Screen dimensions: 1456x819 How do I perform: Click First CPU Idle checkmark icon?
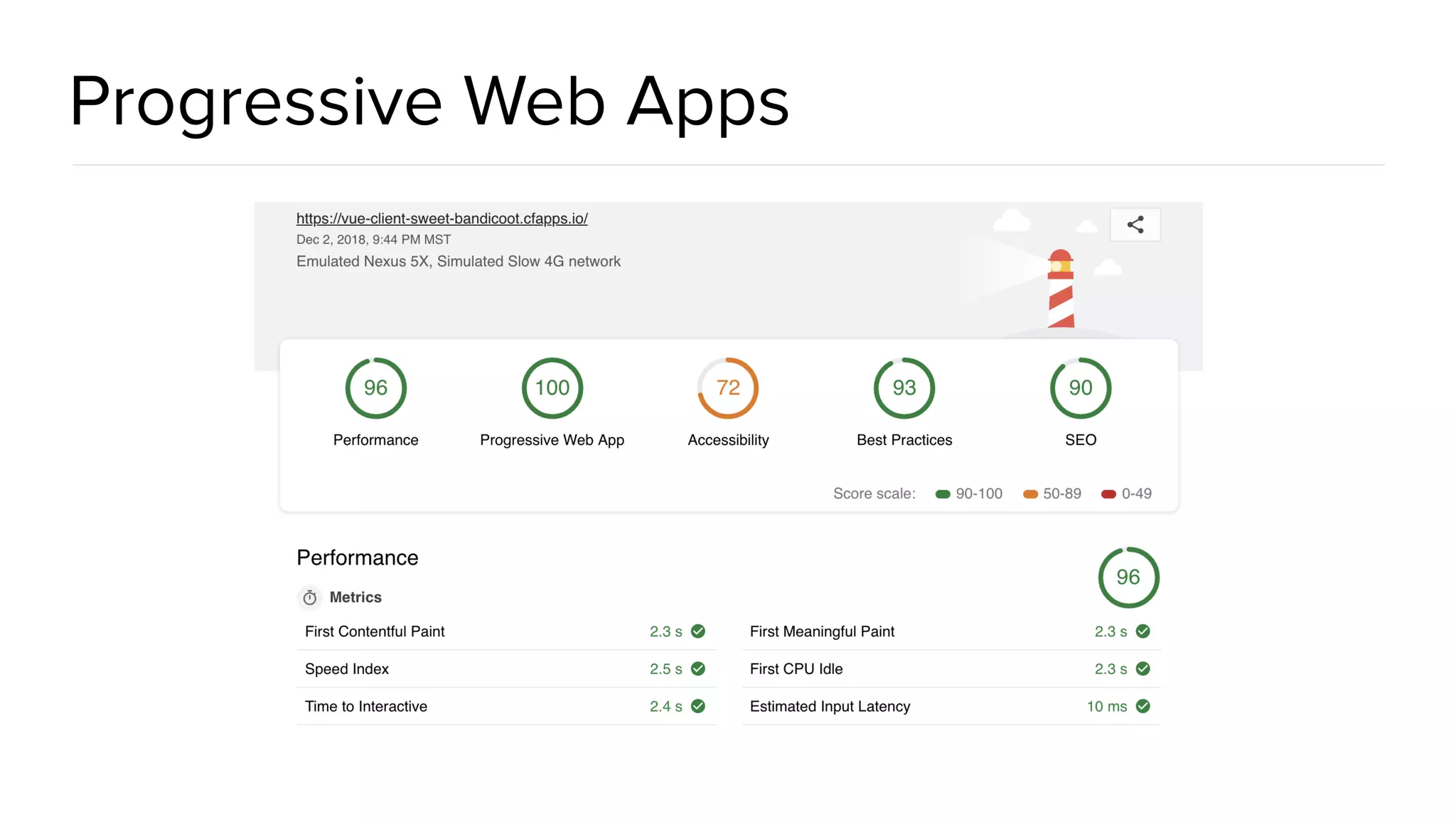click(x=1143, y=669)
